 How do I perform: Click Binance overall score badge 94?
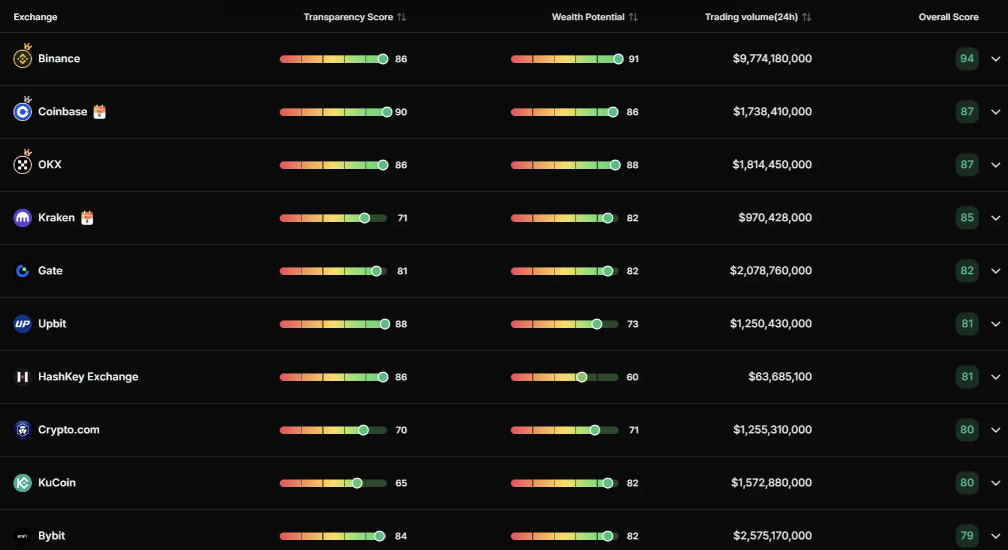click(x=967, y=58)
